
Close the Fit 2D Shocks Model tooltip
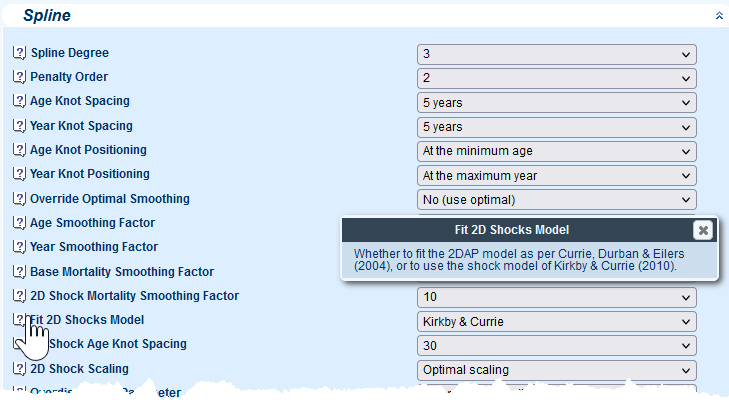(703, 230)
